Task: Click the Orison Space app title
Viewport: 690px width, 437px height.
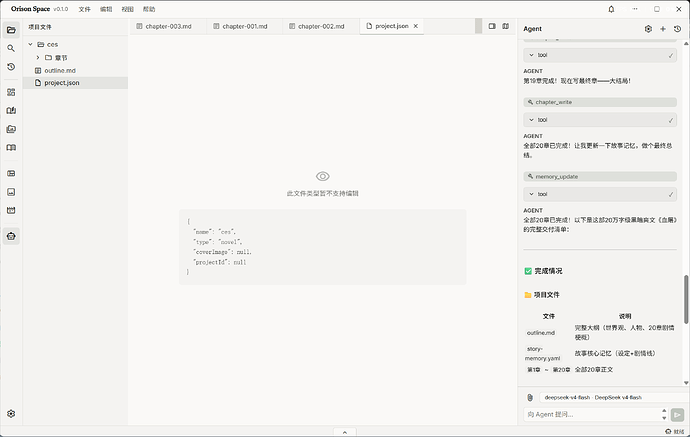Action: pyautogui.click(x=30, y=9)
